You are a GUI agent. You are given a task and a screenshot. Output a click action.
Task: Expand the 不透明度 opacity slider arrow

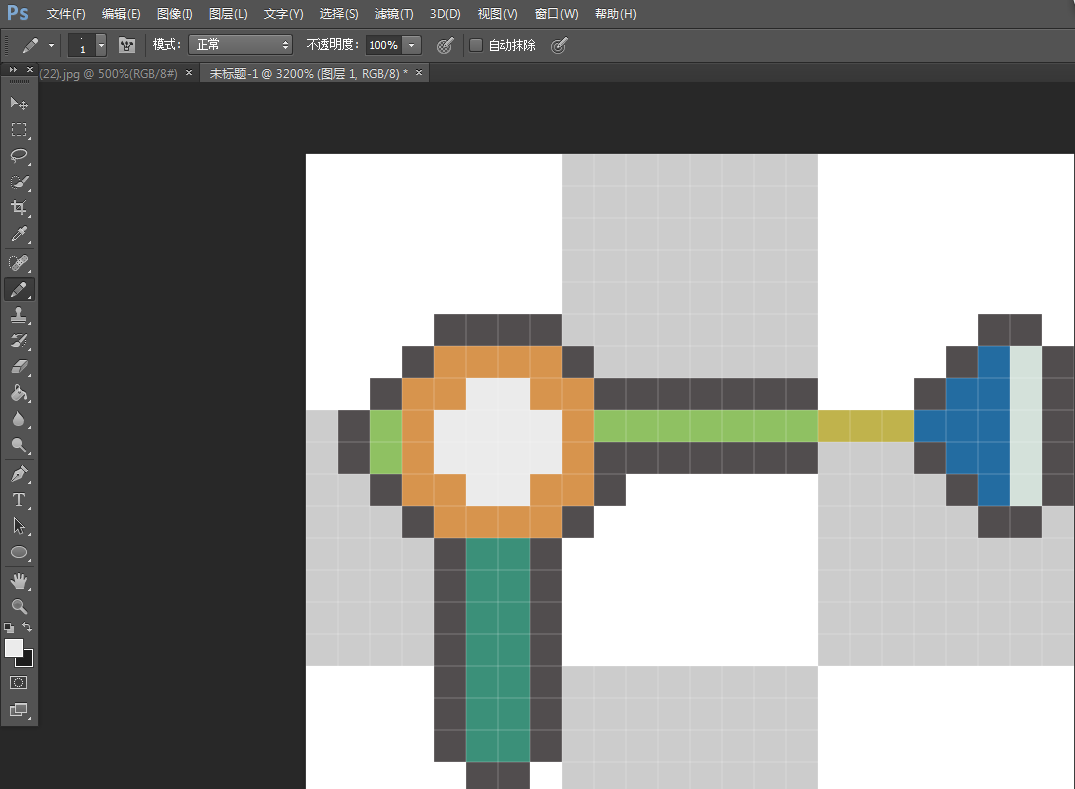tap(411, 45)
